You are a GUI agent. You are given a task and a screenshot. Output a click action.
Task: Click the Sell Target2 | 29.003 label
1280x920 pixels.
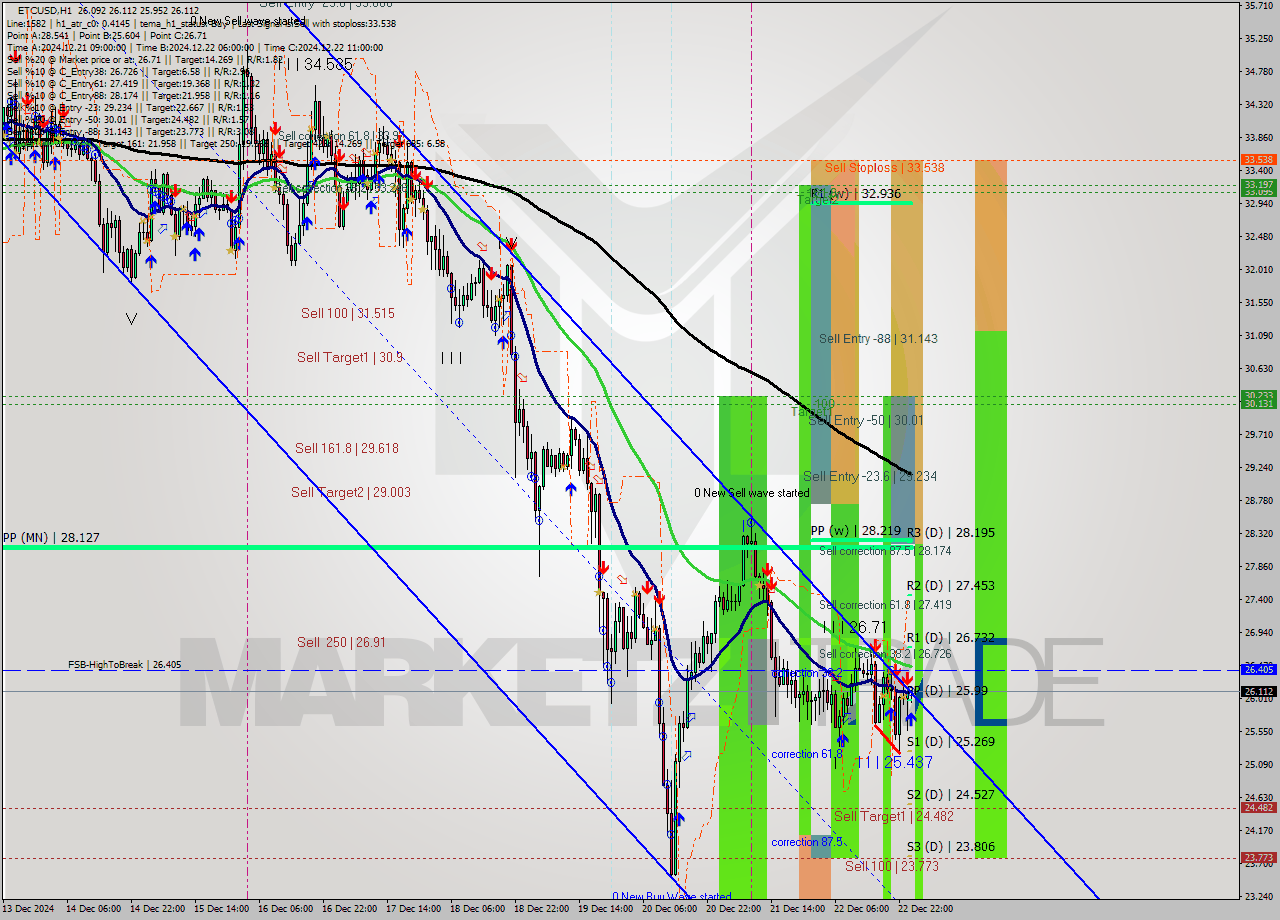coord(351,492)
